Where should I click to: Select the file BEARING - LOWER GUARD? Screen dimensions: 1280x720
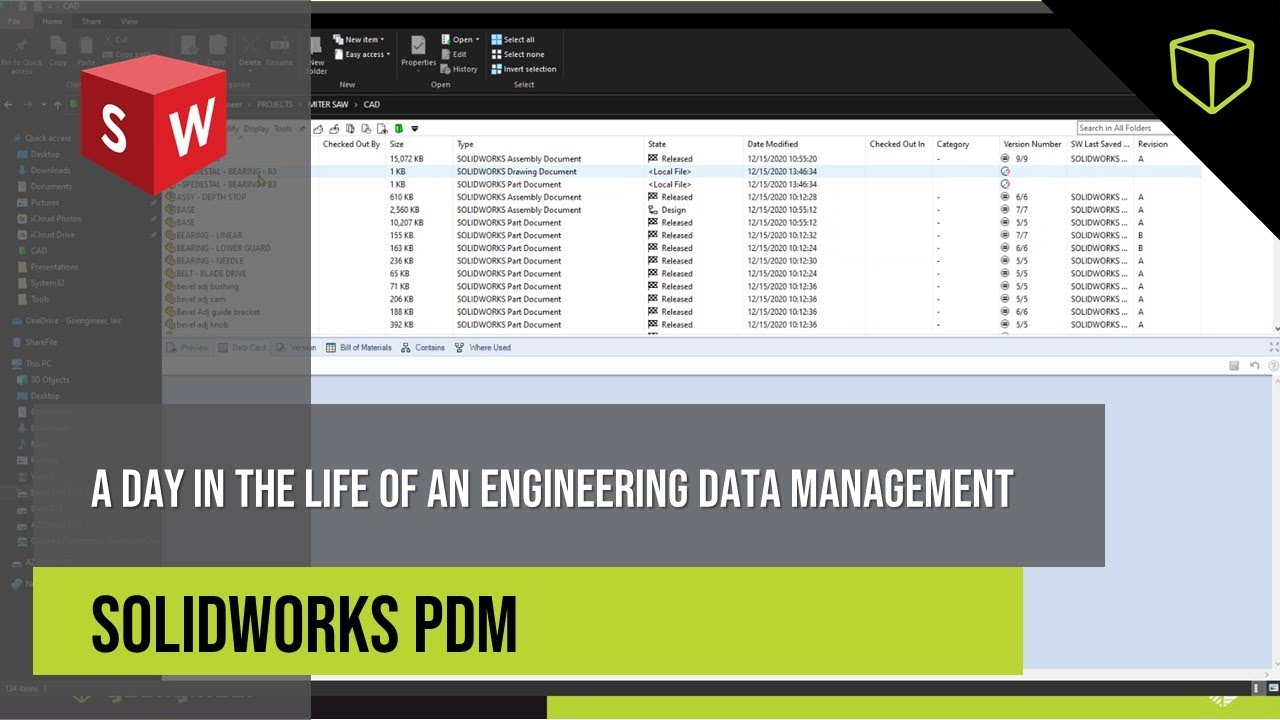tap(217, 248)
